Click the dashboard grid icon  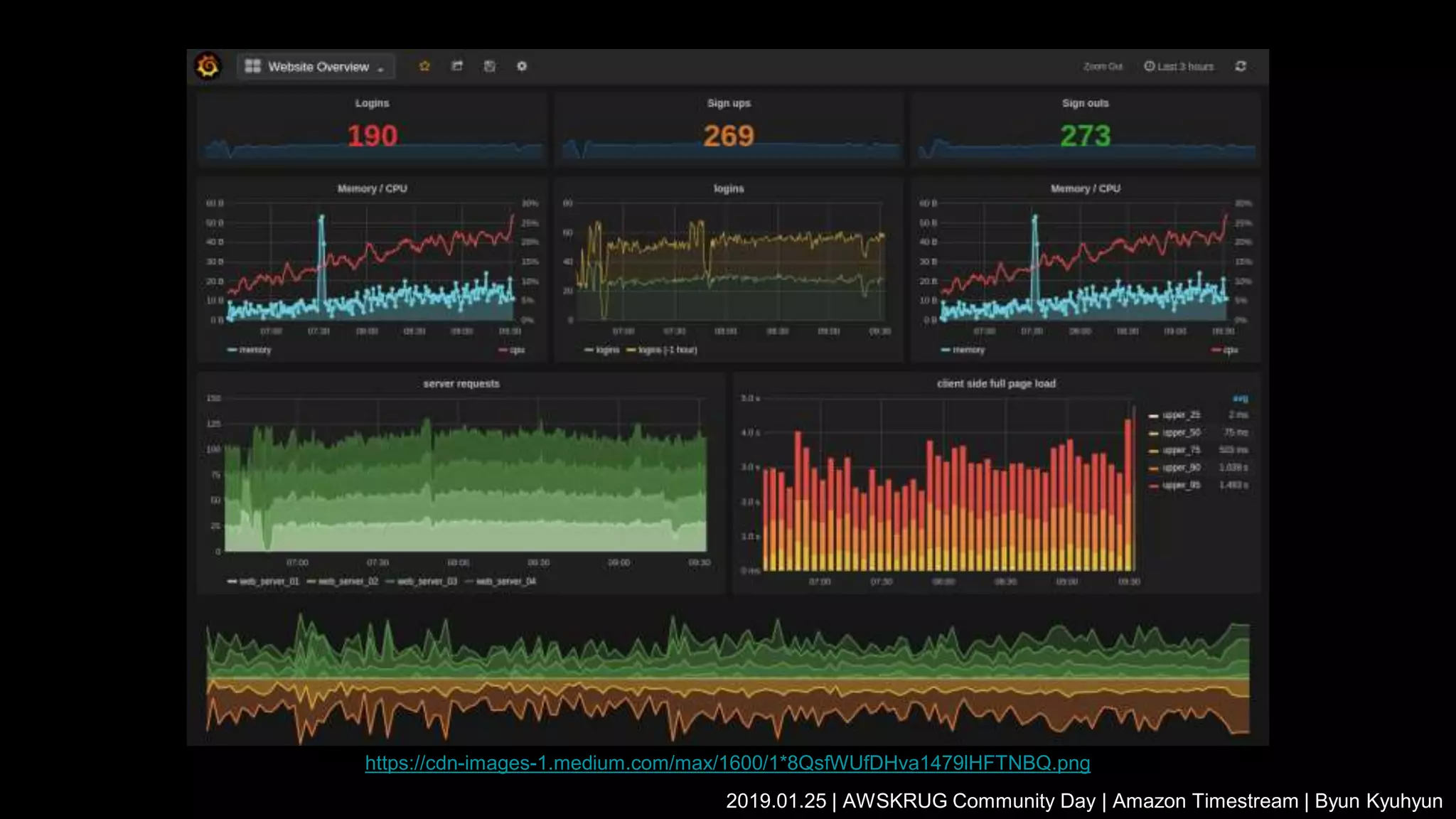pos(252,66)
